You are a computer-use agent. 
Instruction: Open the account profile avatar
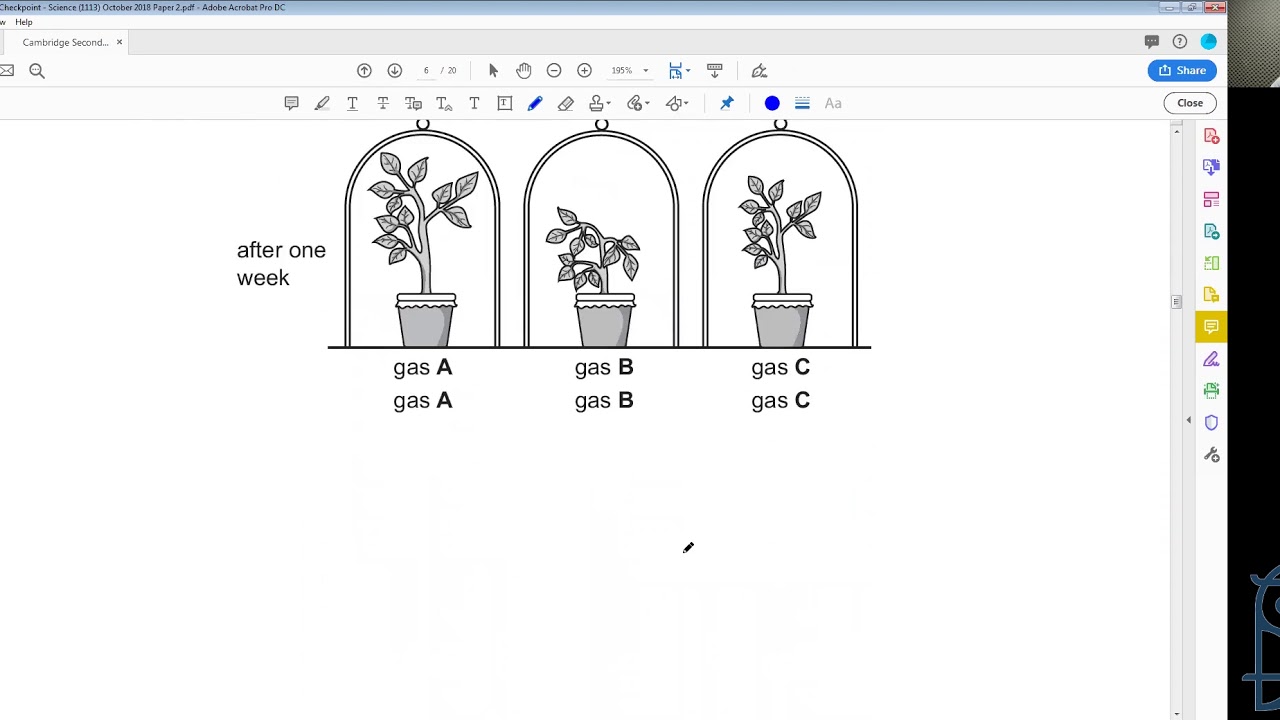click(x=1209, y=41)
